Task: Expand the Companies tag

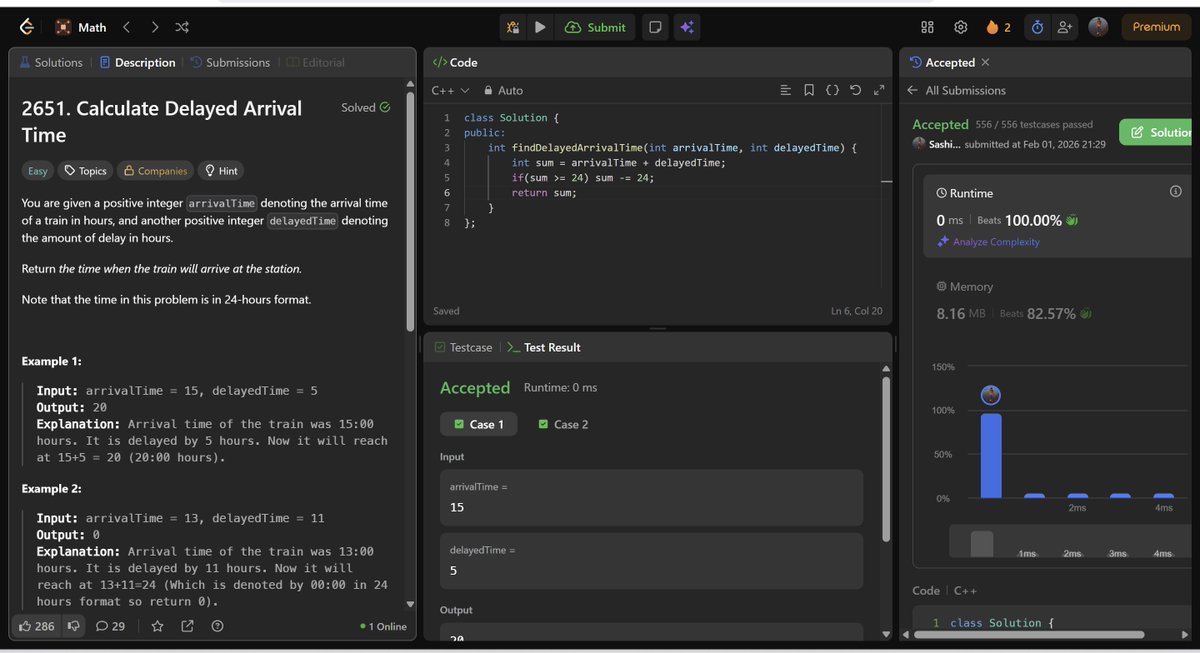Action: pyautogui.click(x=154, y=171)
